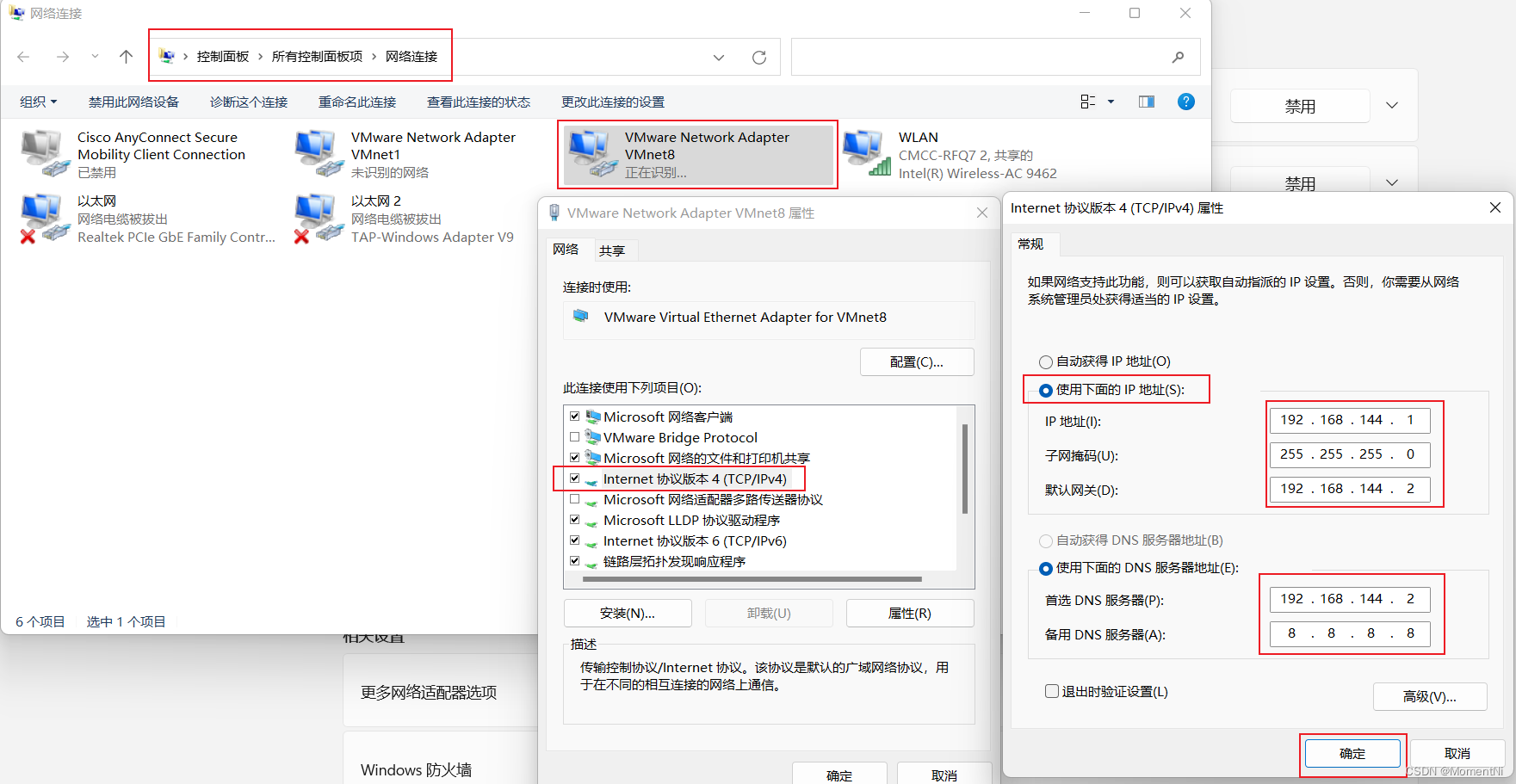
Task: Click 禁用此网络设备 toolbar command
Action: (x=133, y=102)
